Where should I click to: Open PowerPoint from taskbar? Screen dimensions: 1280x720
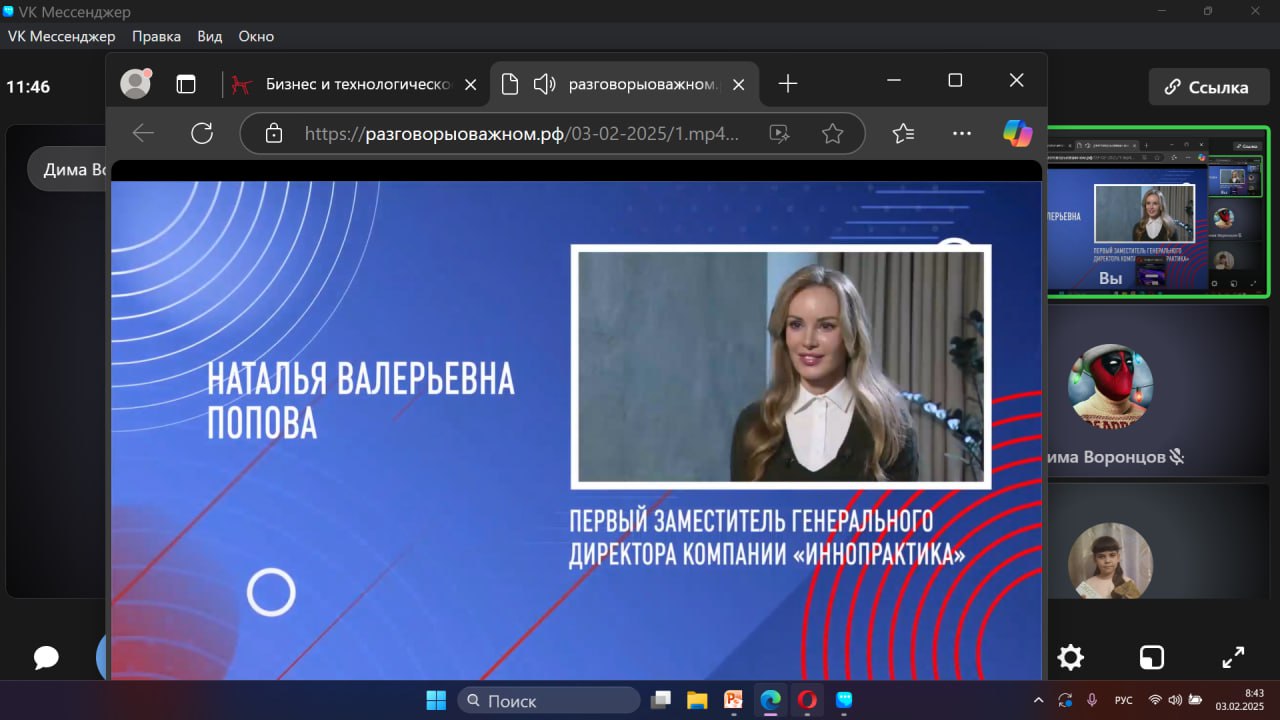tap(733, 700)
